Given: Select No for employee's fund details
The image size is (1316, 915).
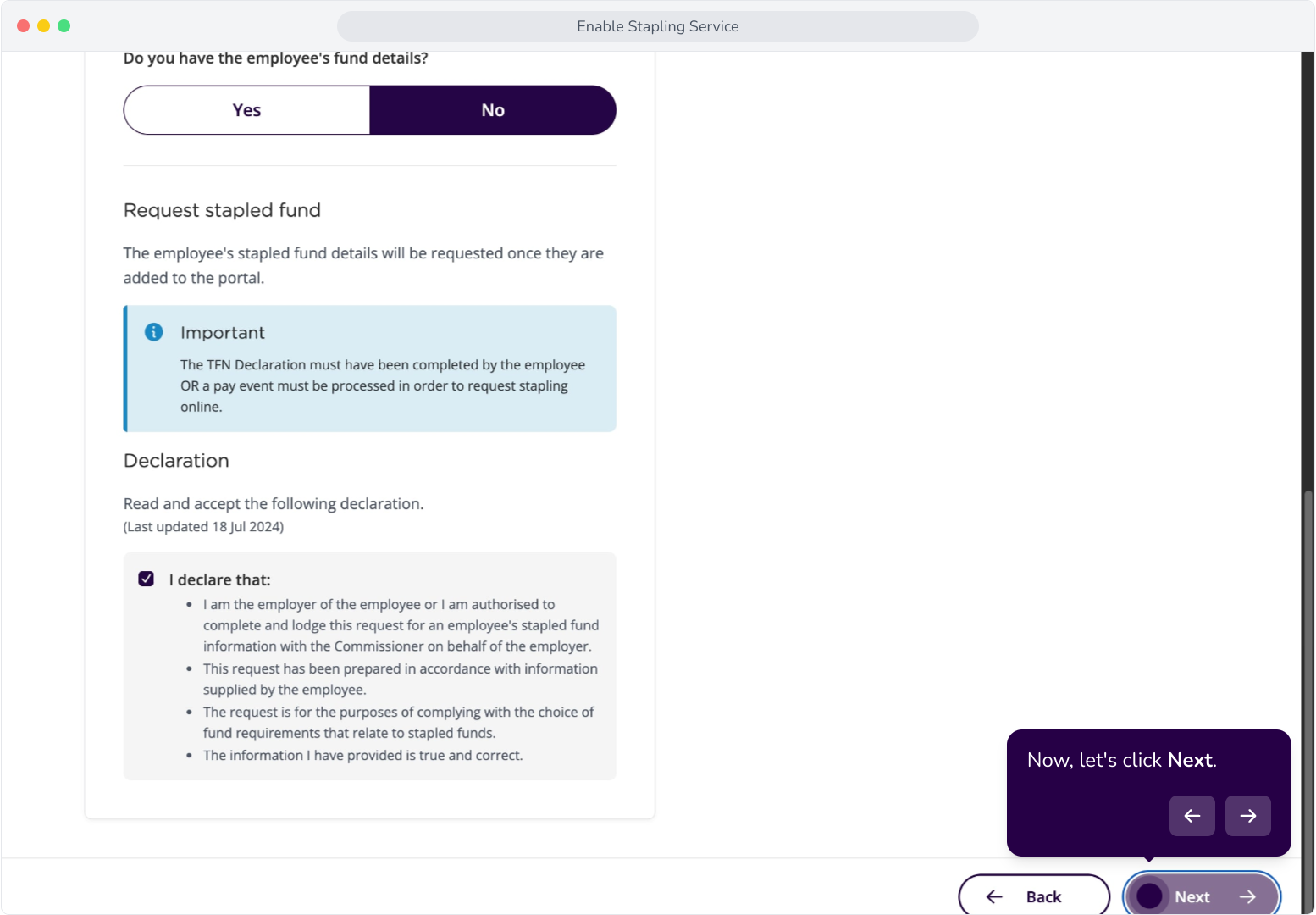Looking at the screenshot, I should click(493, 110).
